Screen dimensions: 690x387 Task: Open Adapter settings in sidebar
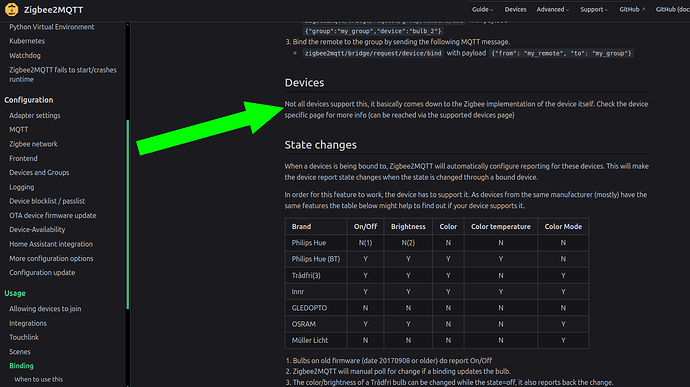[x=35, y=115]
